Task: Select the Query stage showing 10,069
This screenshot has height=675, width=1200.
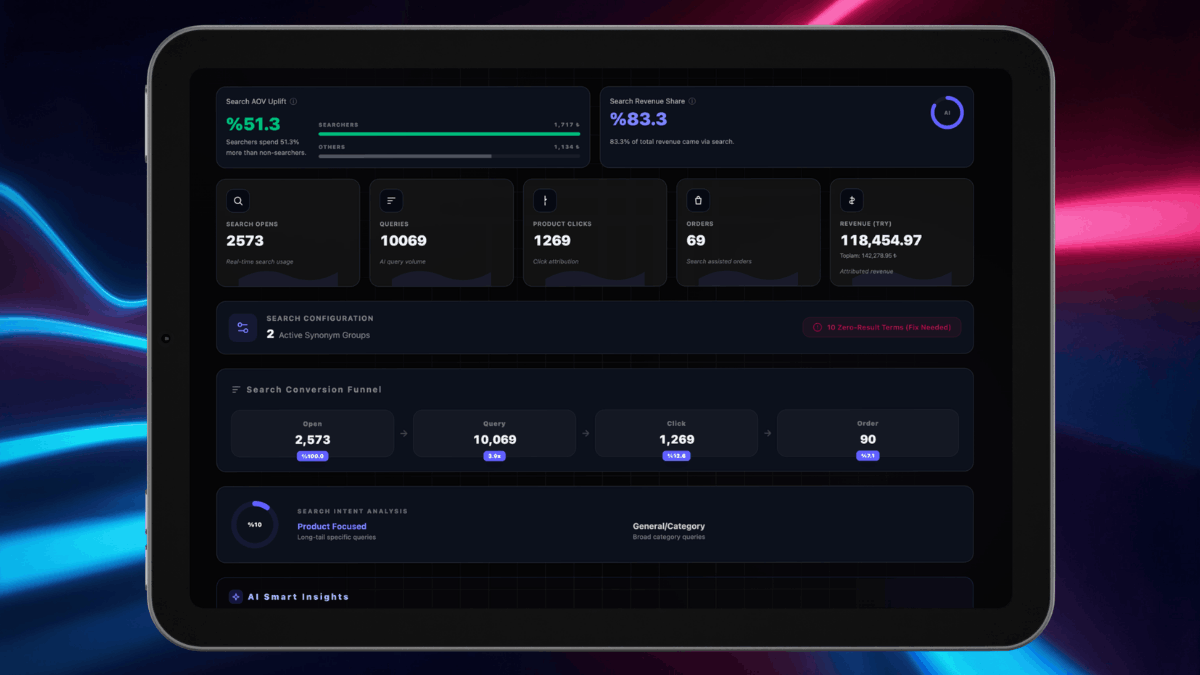Action: pos(493,432)
